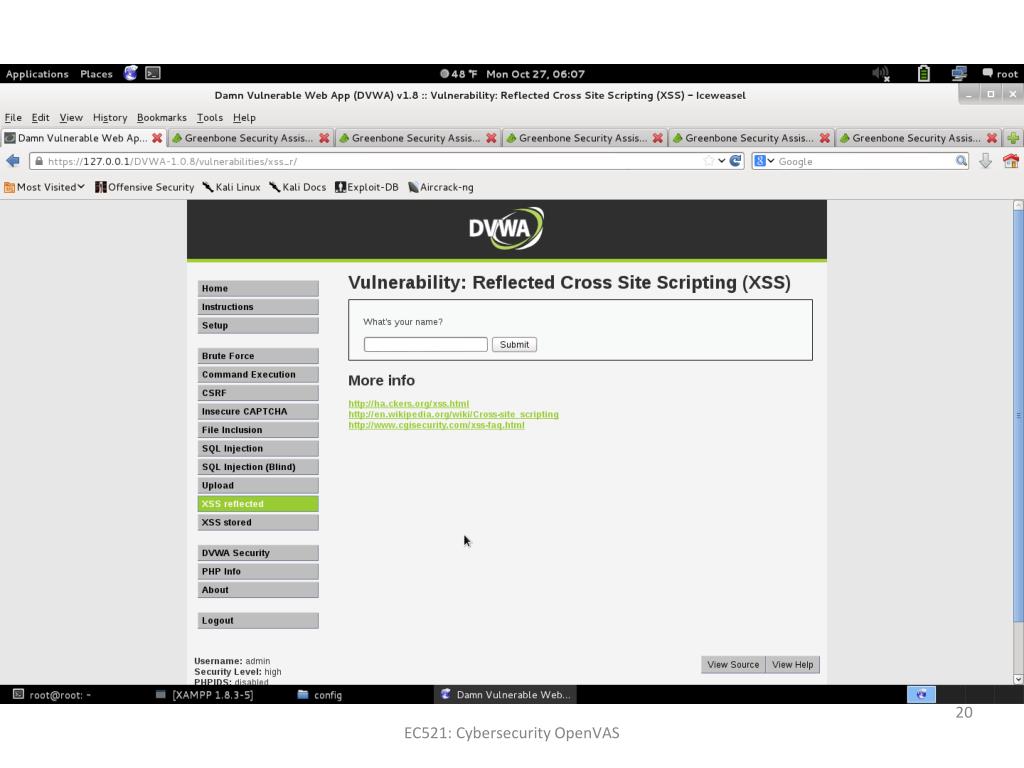Open the Applications menu in top panel

(x=37, y=74)
